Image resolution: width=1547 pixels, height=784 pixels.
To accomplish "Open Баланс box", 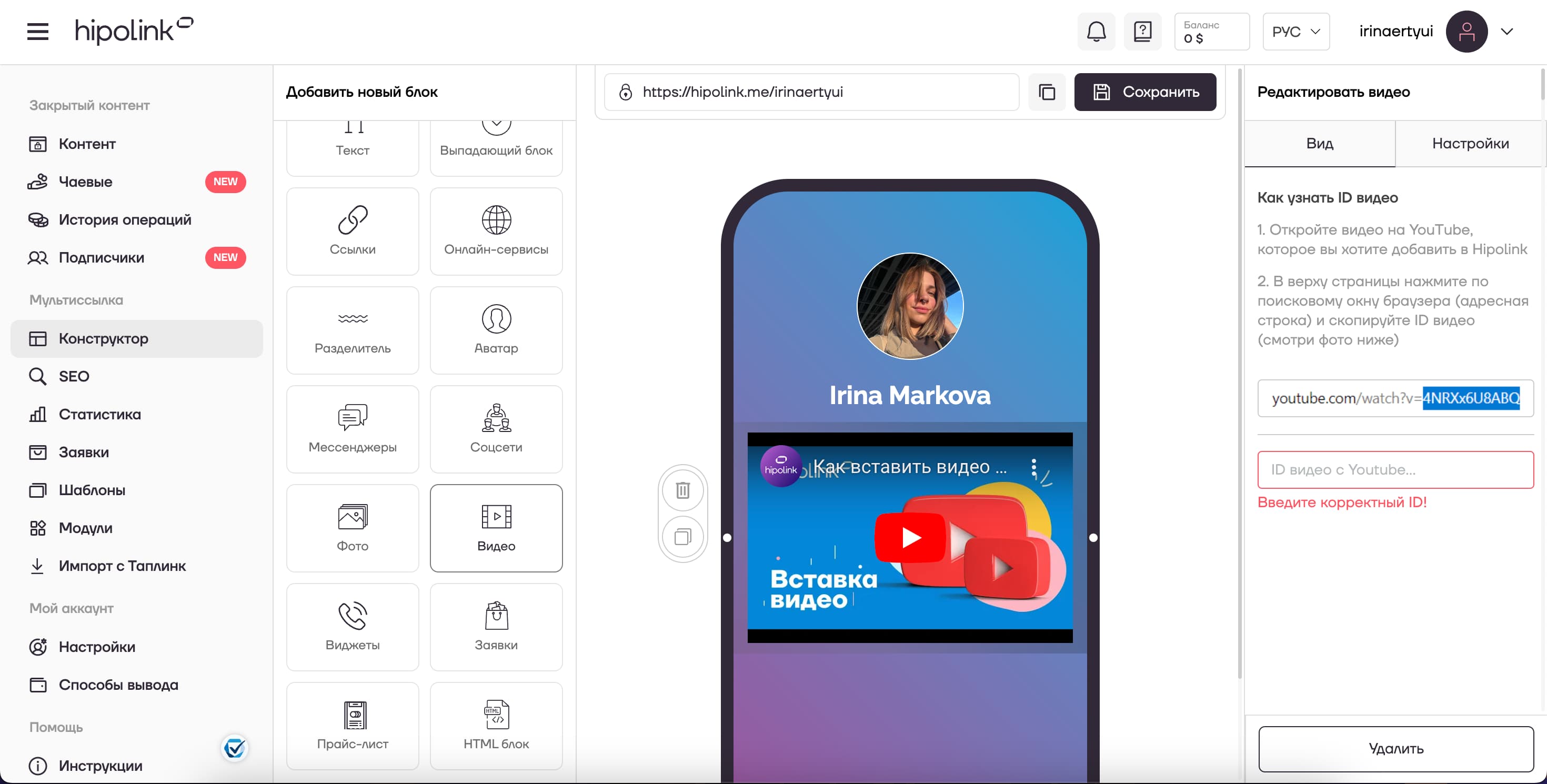I will click(1212, 31).
